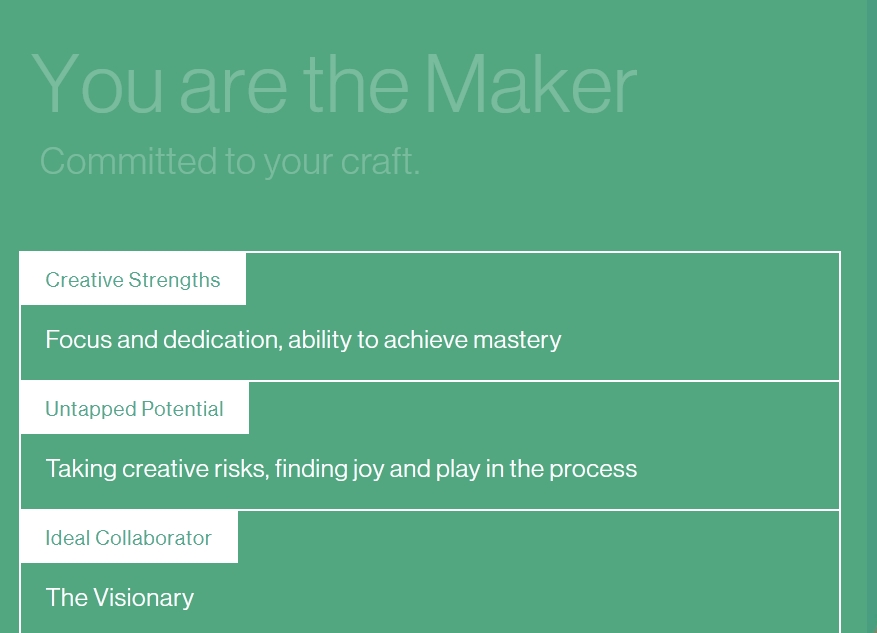This screenshot has width=877, height=633.
Task: Select the Creative Strengths label
Action: point(133,280)
